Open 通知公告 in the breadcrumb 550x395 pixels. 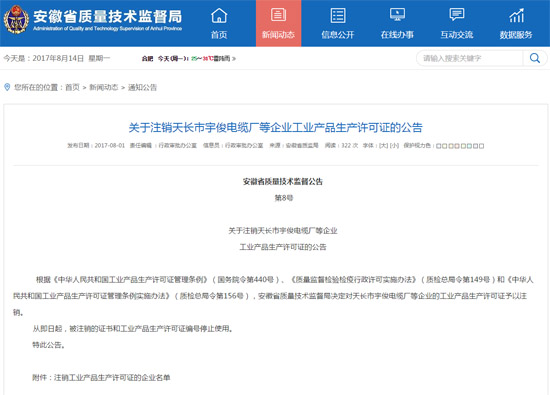pos(142,87)
